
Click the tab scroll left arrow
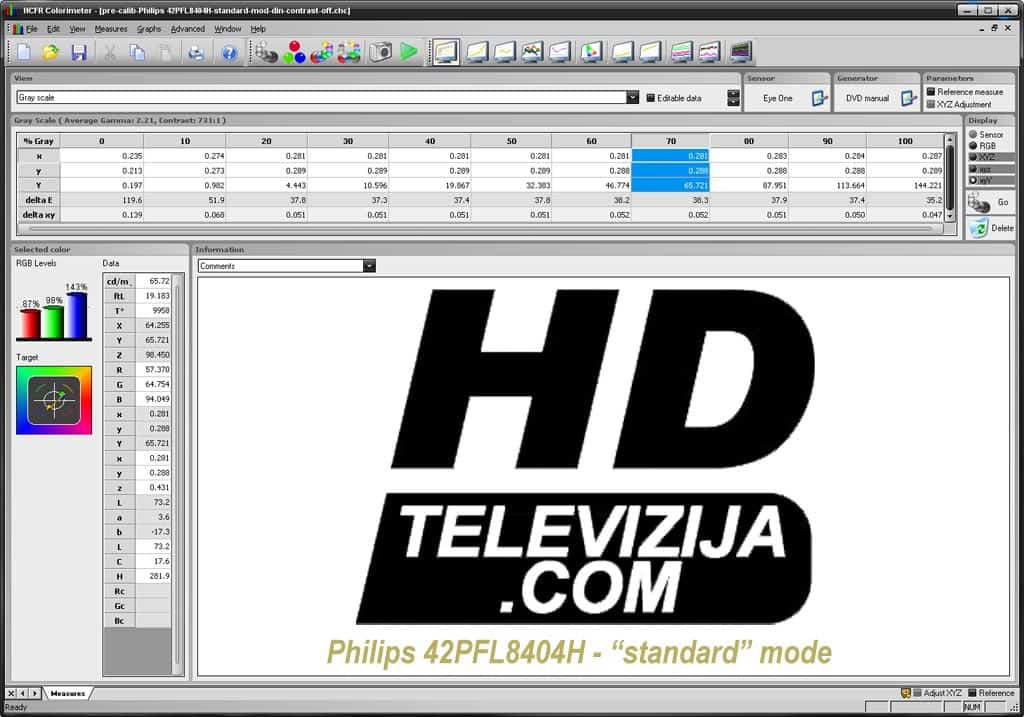click(23, 693)
